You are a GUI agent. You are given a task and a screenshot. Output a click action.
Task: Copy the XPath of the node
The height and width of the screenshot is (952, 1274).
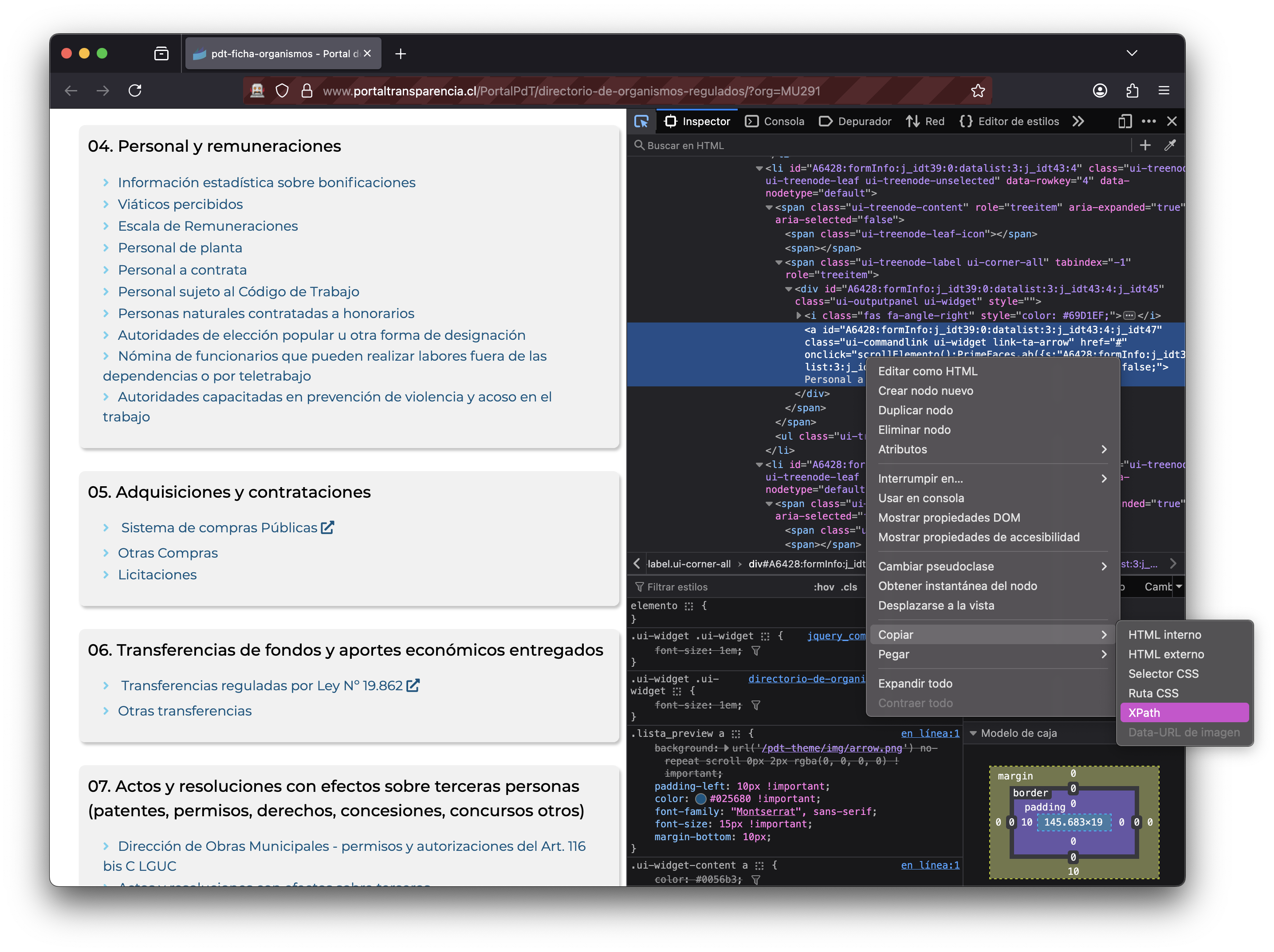(1185, 713)
